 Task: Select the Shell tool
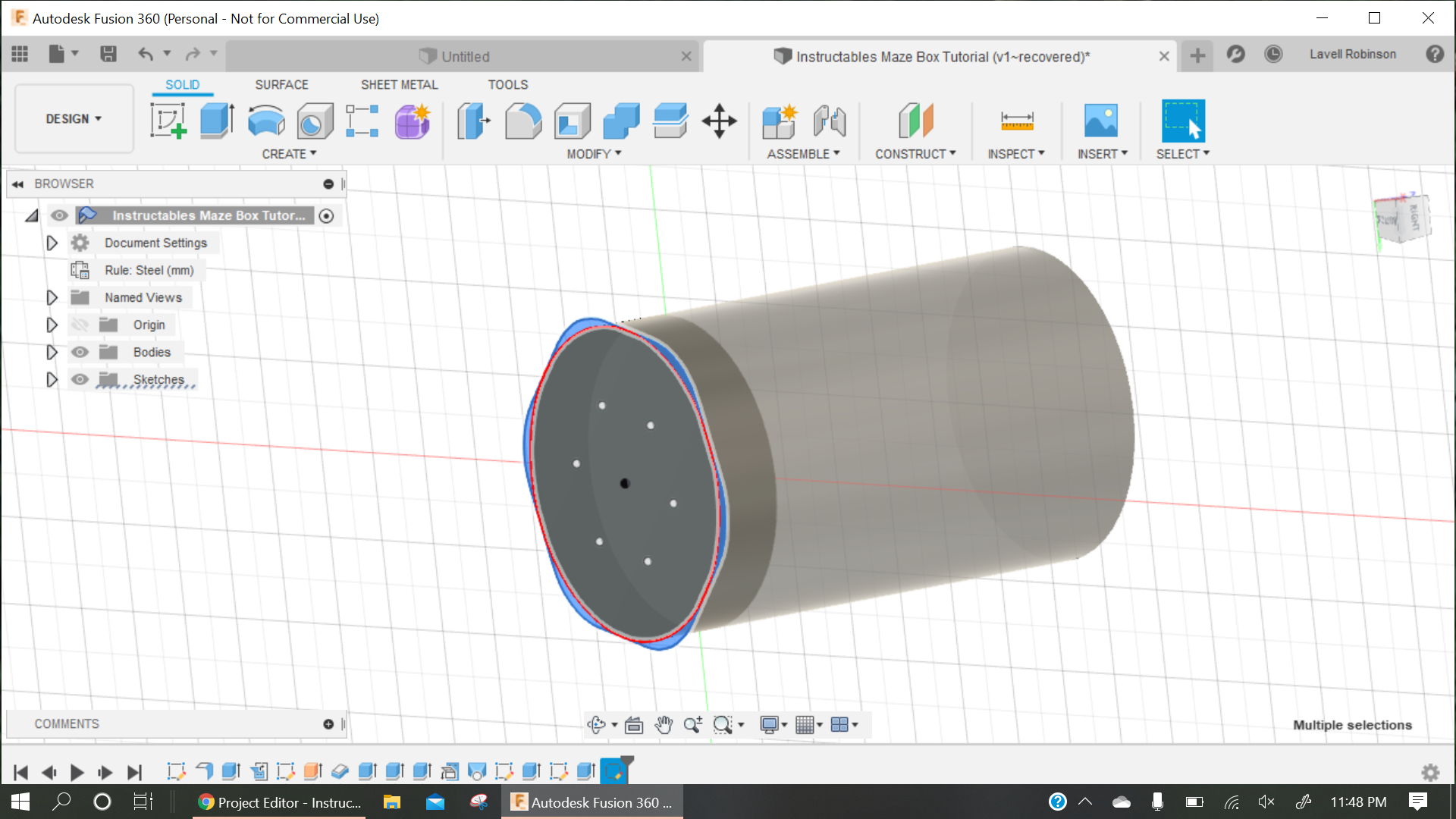click(573, 121)
